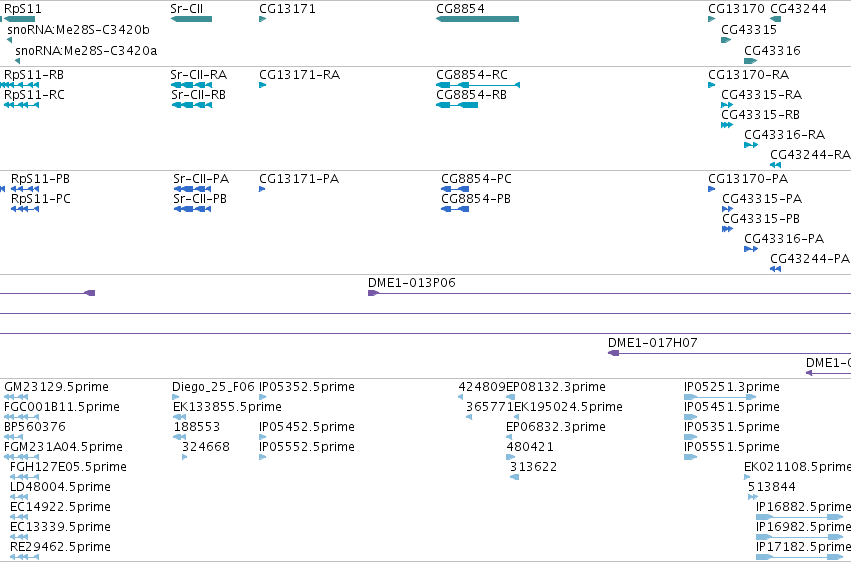Select Sr-CII-RA transcript label
Image resolution: width=851 pixels, height=562 pixels.
[x=199, y=75]
